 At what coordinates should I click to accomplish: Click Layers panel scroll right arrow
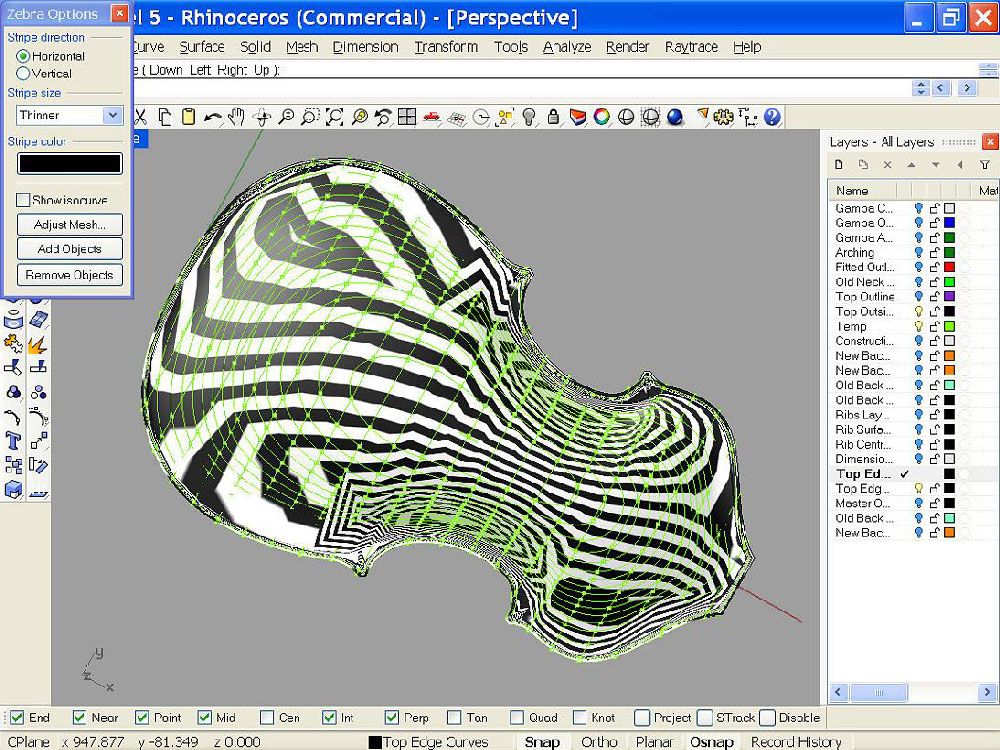987,692
